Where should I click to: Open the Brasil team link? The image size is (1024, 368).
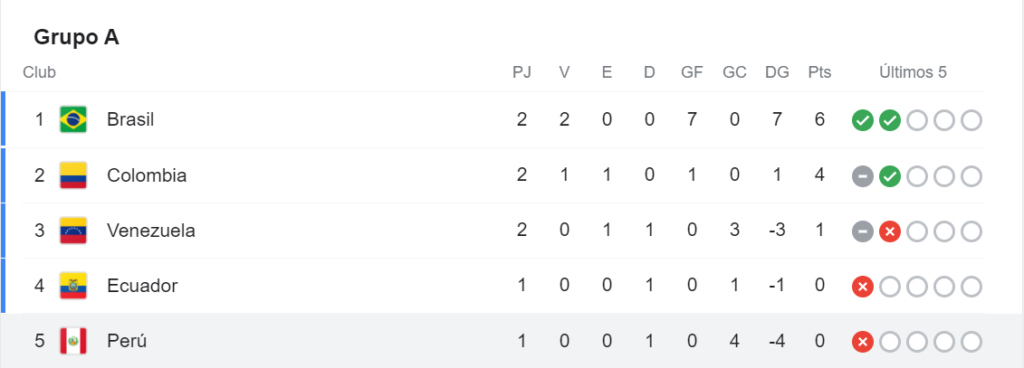point(131,120)
